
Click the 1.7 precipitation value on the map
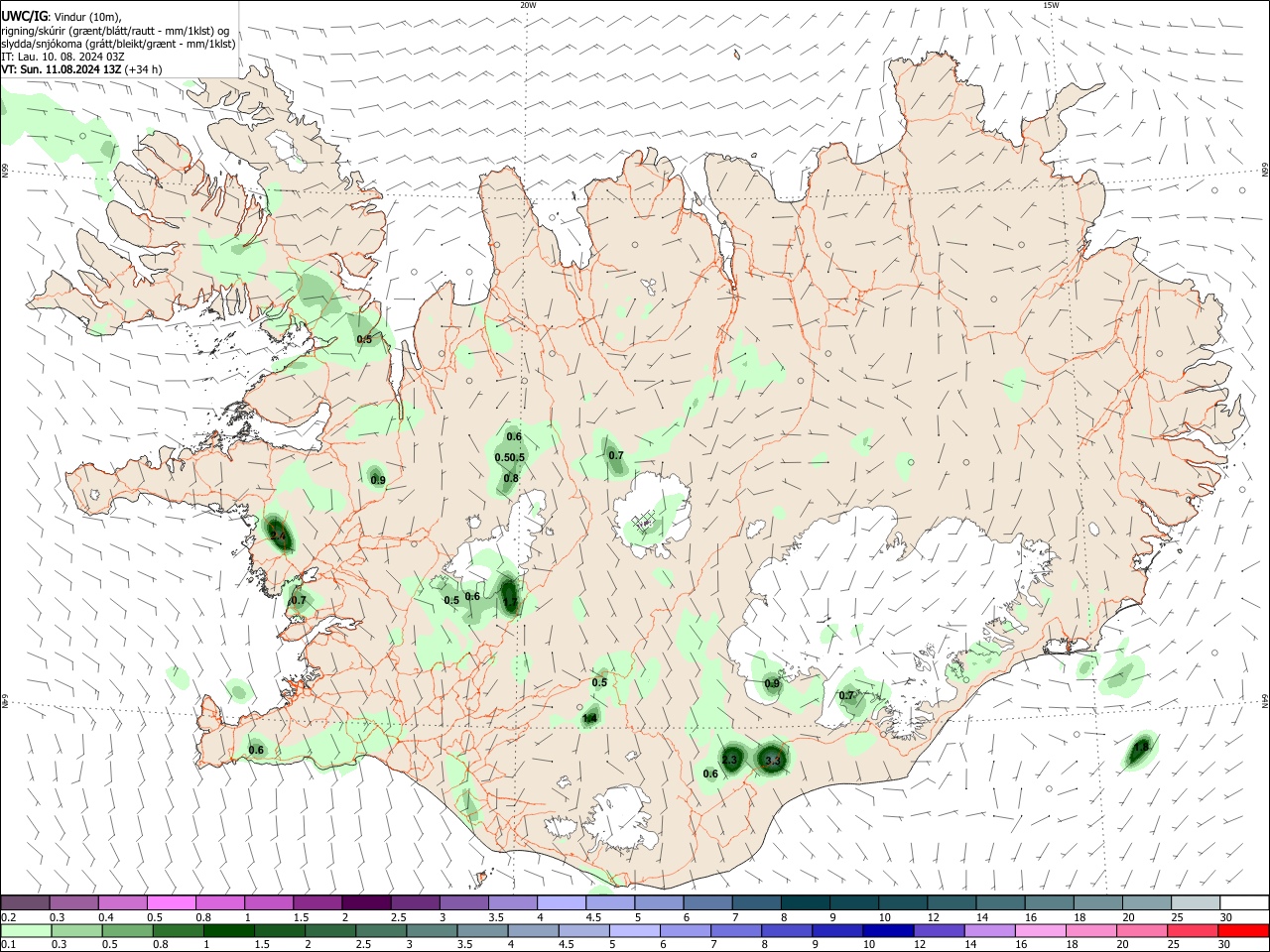(x=510, y=601)
